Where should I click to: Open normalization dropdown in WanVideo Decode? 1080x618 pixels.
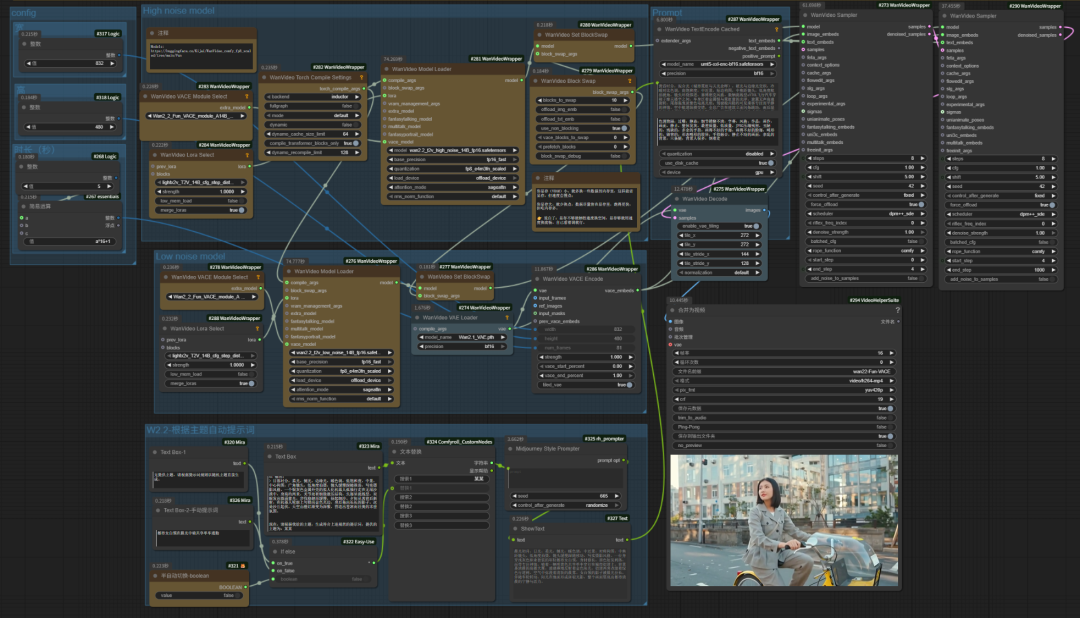(719, 273)
